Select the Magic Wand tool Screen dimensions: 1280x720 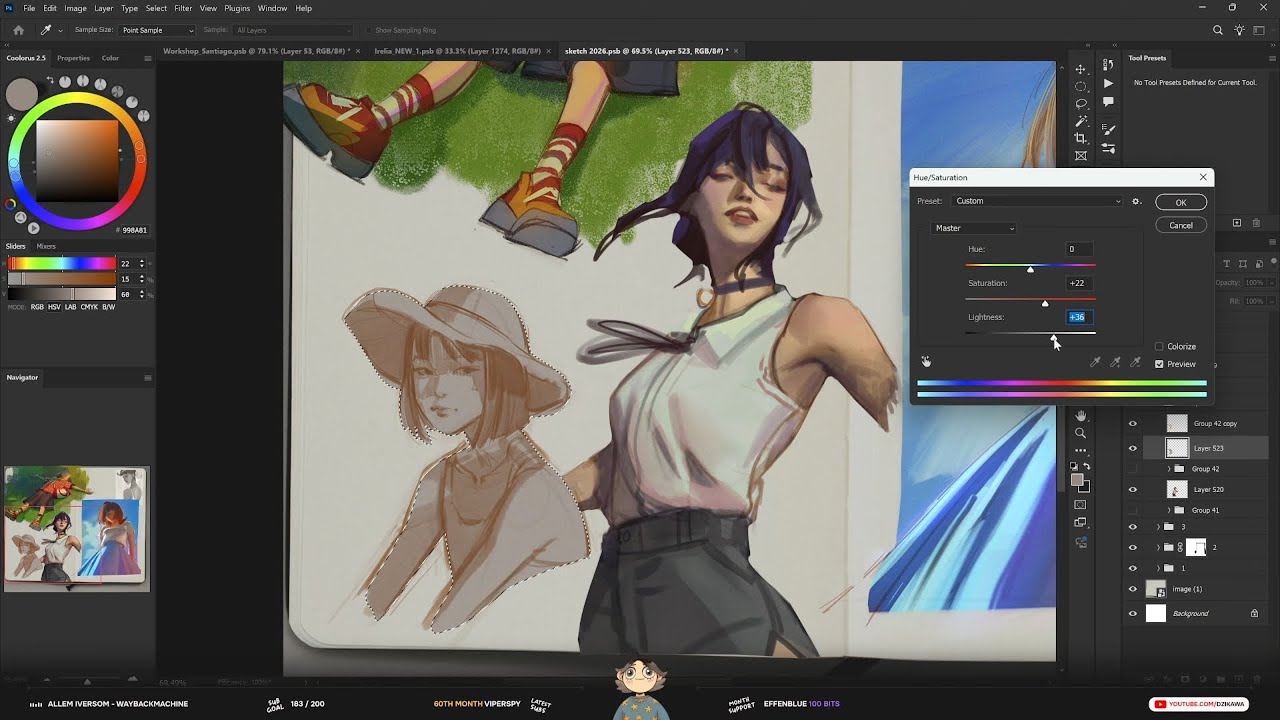click(x=1080, y=121)
